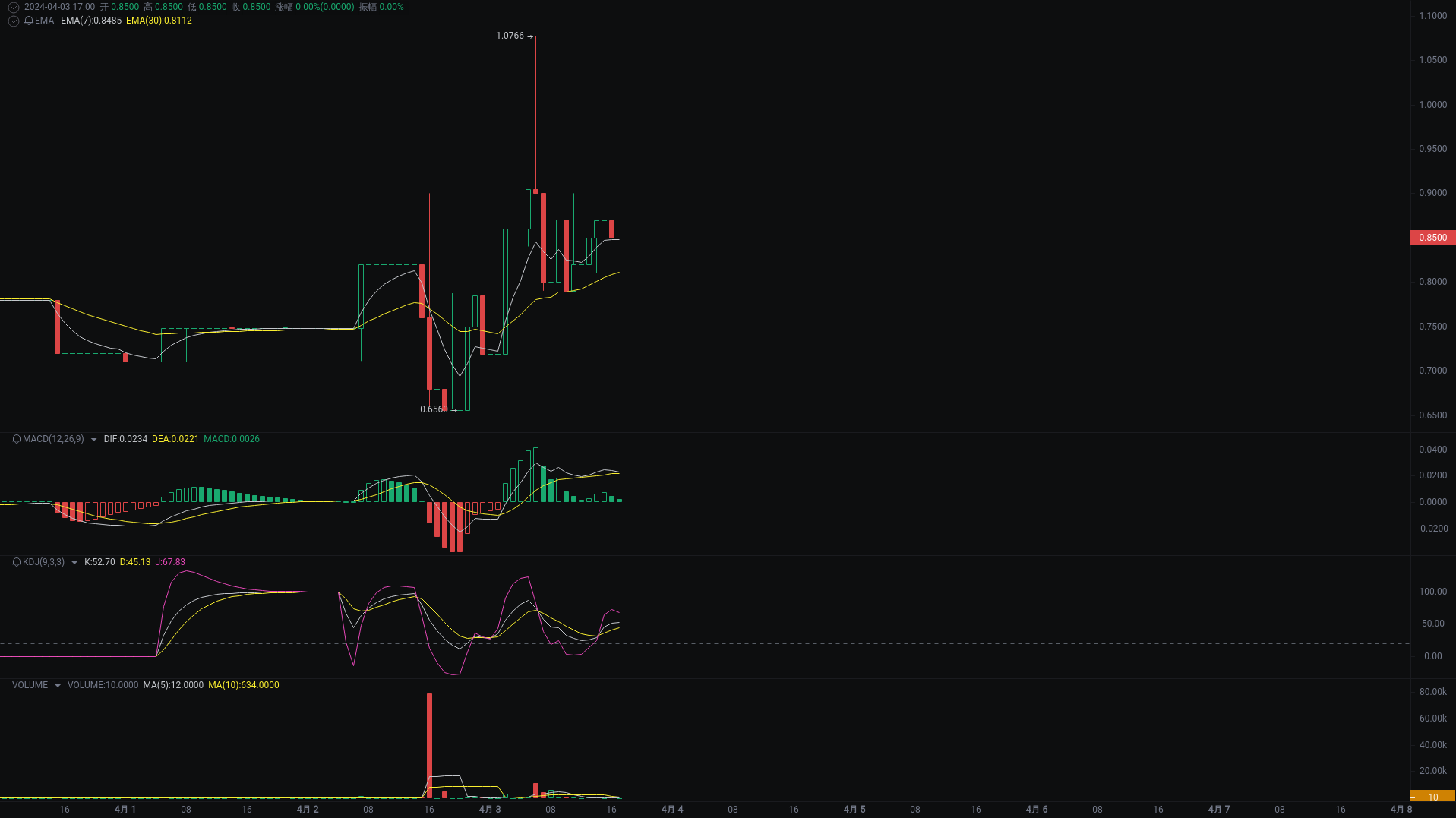The height and width of the screenshot is (818, 1456).
Task: Click the MA(10):634.0000 readout
Action: [x=244, y=685]
